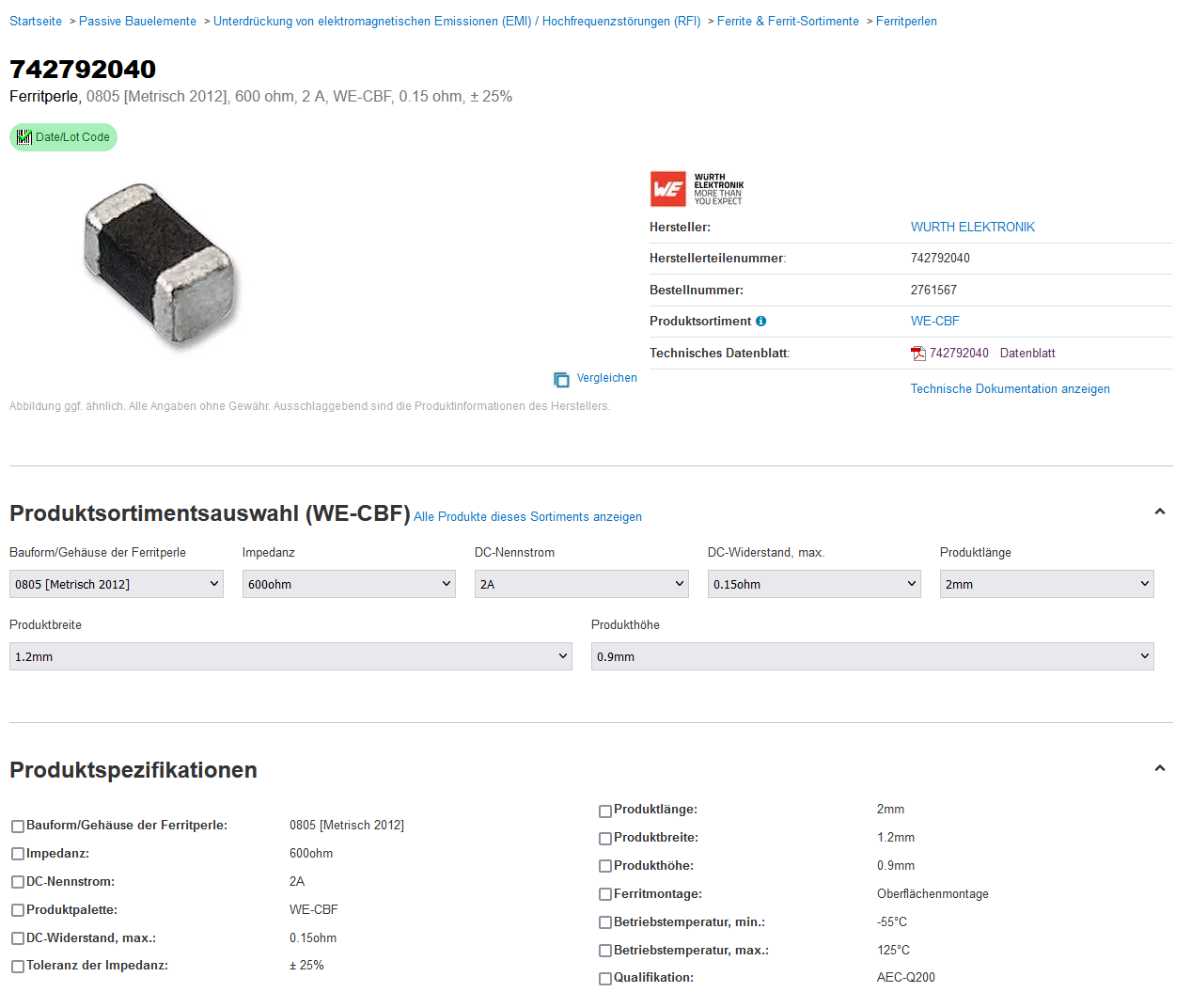The width and height of the screenshot is (1191, 1008).
Task: Open the Impedanz 600ohm dropdown
Action: pos(349,584)
